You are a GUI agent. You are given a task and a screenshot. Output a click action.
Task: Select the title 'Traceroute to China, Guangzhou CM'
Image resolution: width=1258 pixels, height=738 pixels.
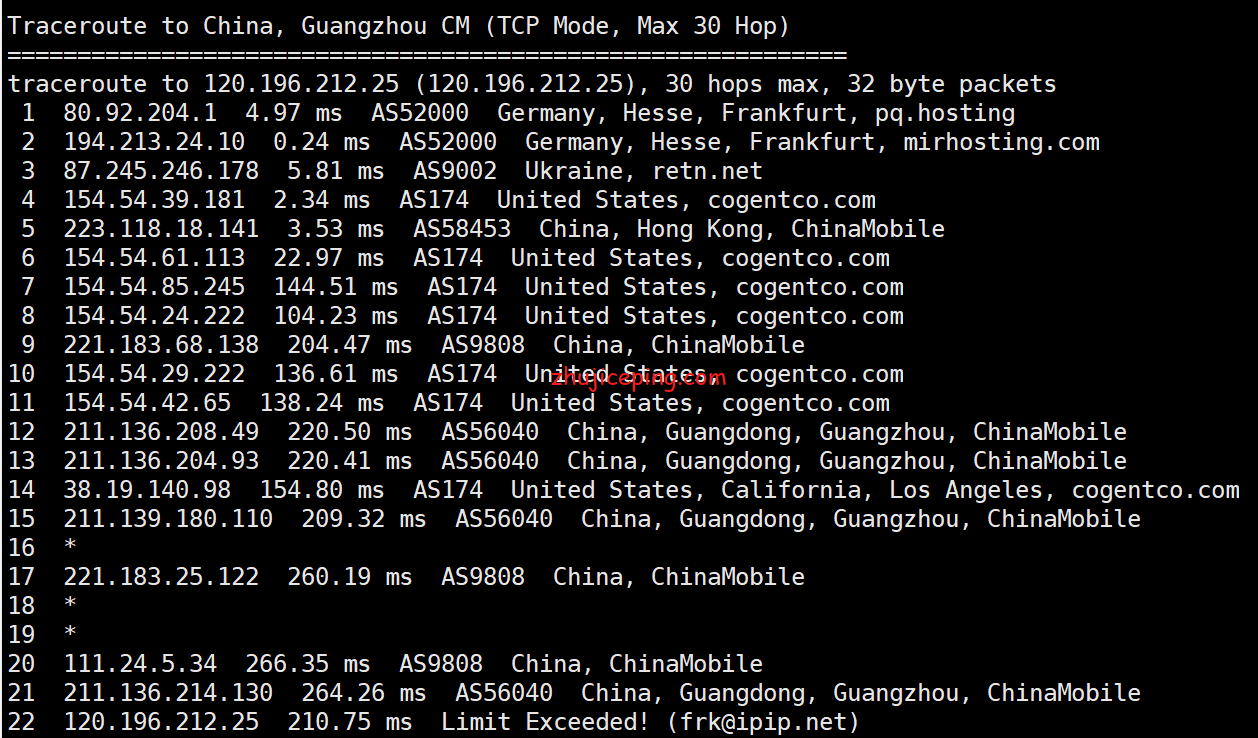pyautogui.click(x=240, y=26)
